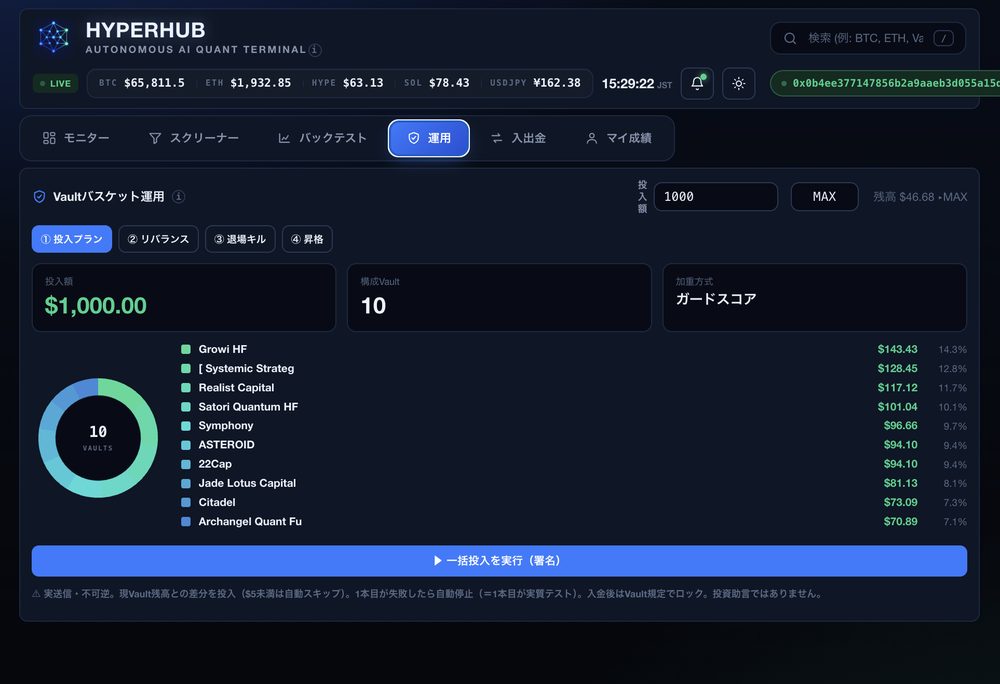Select step ① 投入プラン
1000x684 pixels.
click(x=72, y=239)
